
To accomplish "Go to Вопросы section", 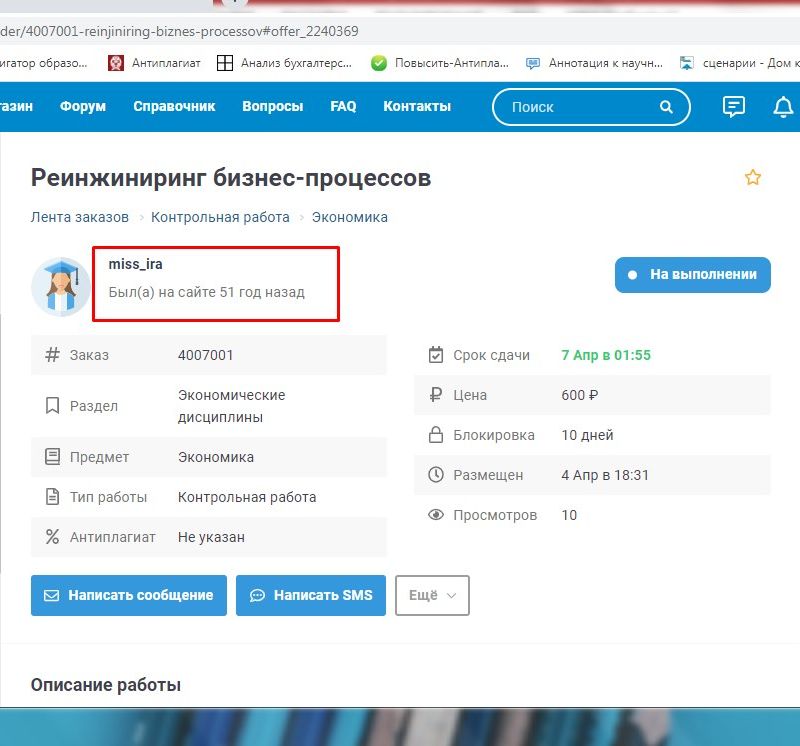I will pyautogui.click(x=272, y=107).
